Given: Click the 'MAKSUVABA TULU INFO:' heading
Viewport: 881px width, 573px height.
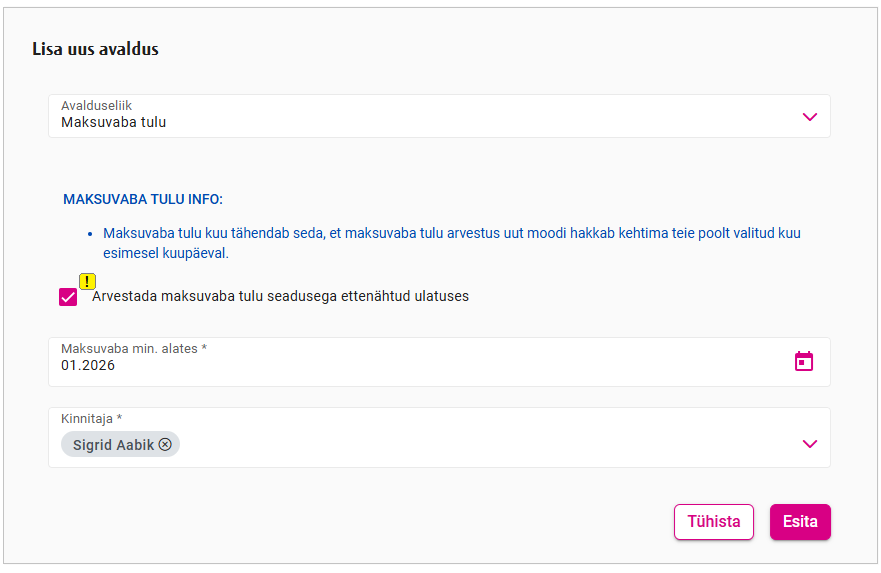Looking at the screenshot, I should coord(143,200).
